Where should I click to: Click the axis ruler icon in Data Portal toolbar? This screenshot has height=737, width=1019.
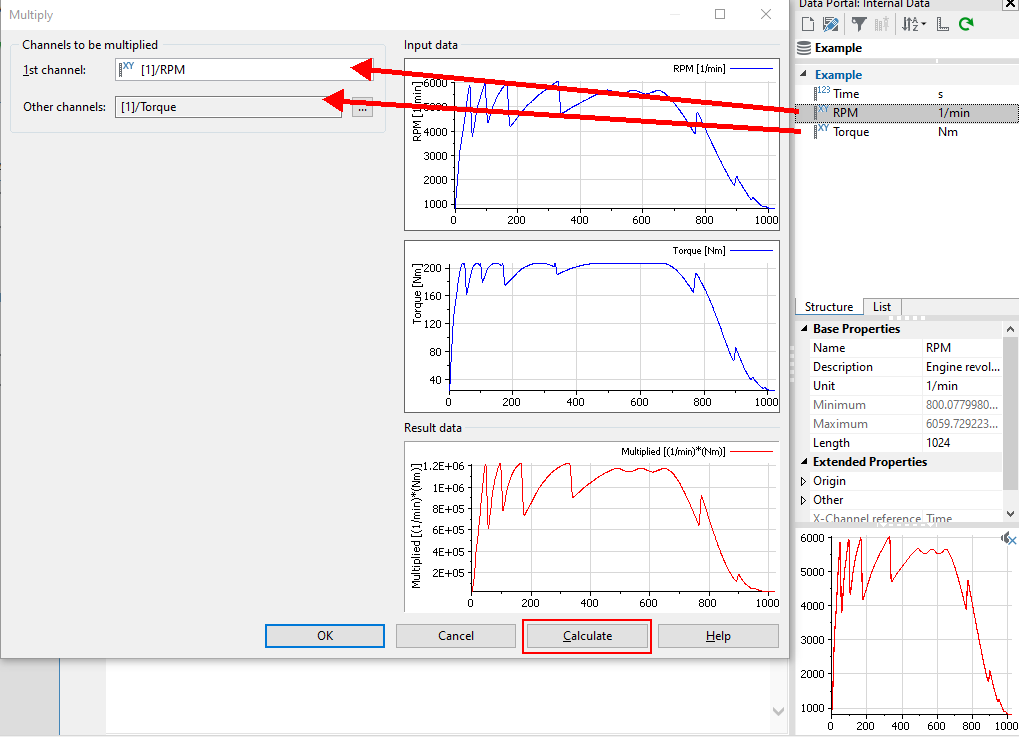click(x=943, y=24)
